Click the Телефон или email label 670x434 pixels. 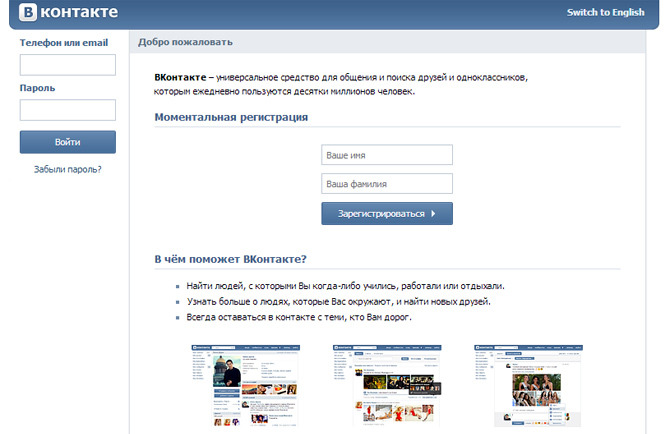pyautogui.click(x=64, y=43)
